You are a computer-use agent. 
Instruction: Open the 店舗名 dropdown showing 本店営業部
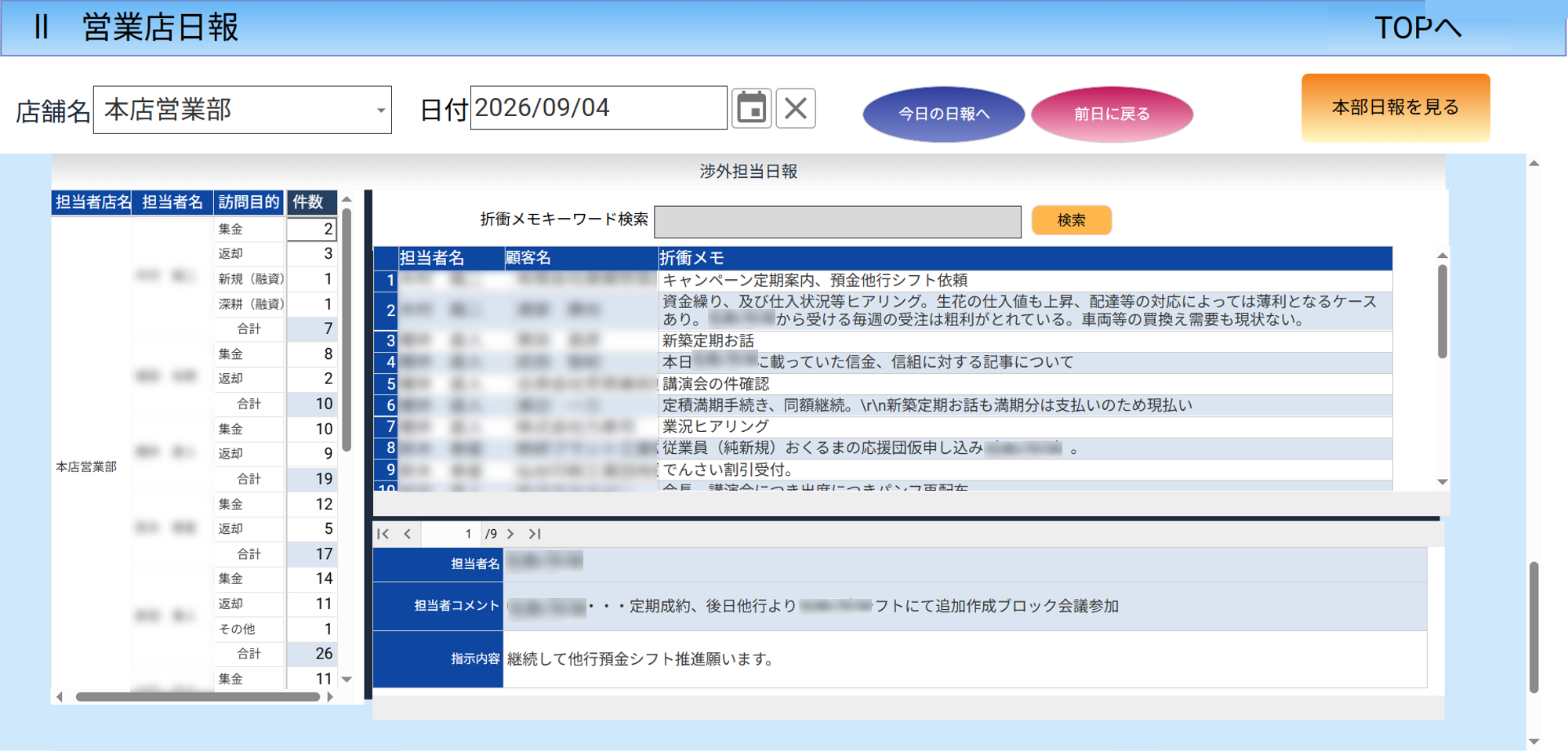point(242,110)
